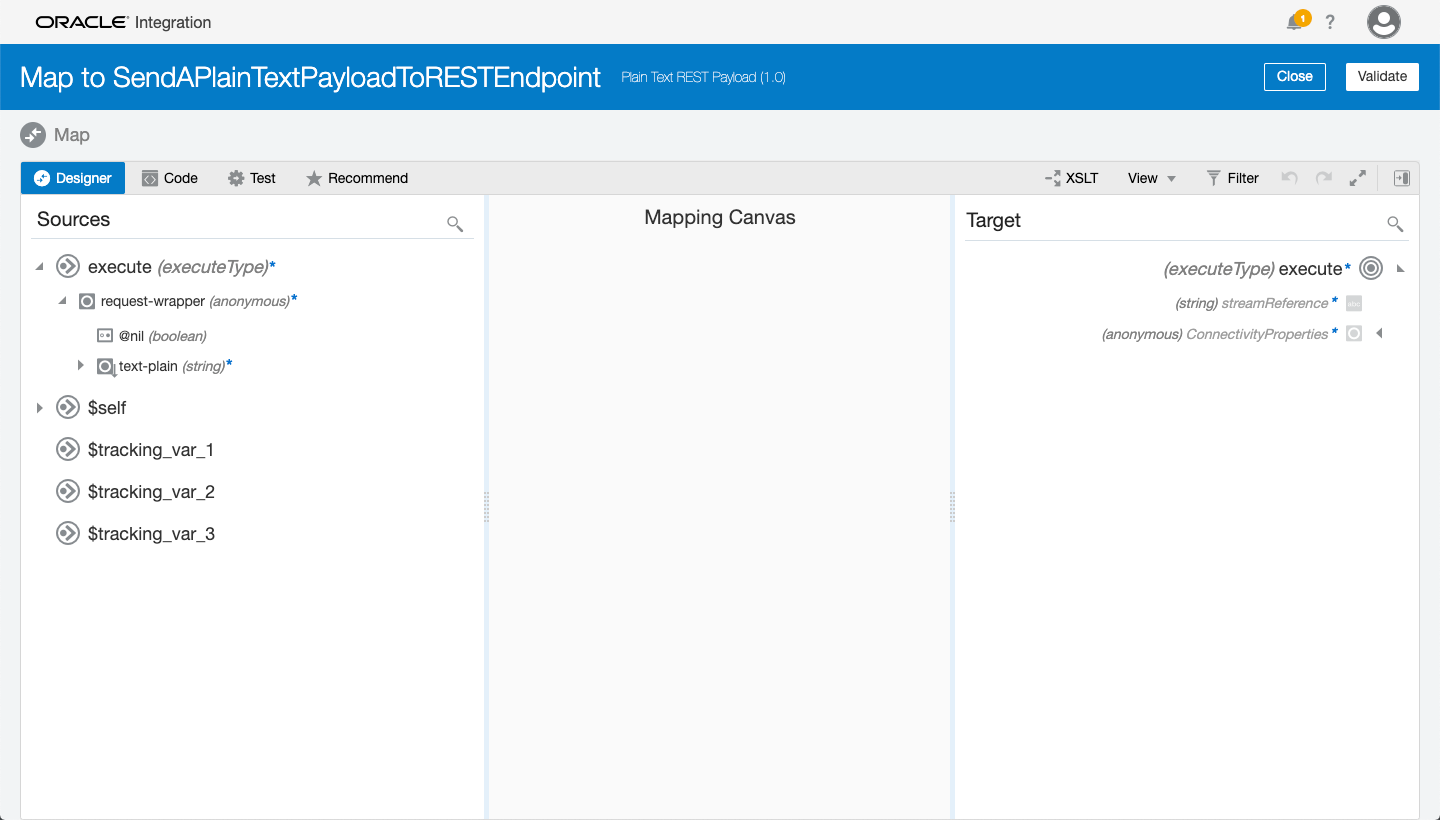Undo the last mapping change
This screenshot has width=1440, height=820.
point(1290,178)
